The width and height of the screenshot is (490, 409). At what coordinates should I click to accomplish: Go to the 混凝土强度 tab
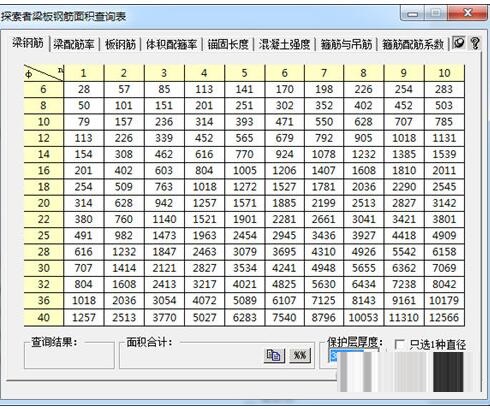[x=284, y=44]
